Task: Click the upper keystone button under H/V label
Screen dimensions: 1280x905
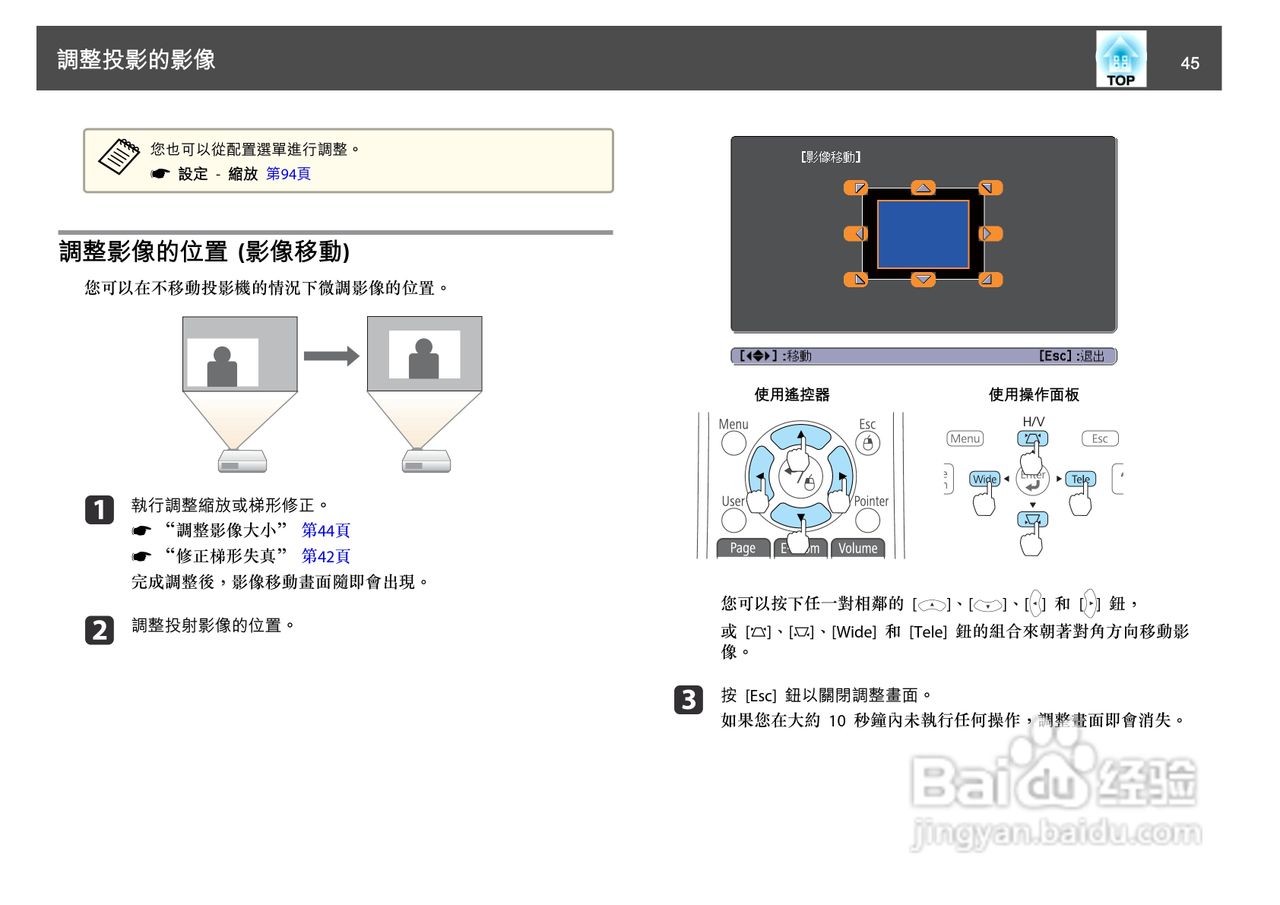Action: tap(1031, 438)
